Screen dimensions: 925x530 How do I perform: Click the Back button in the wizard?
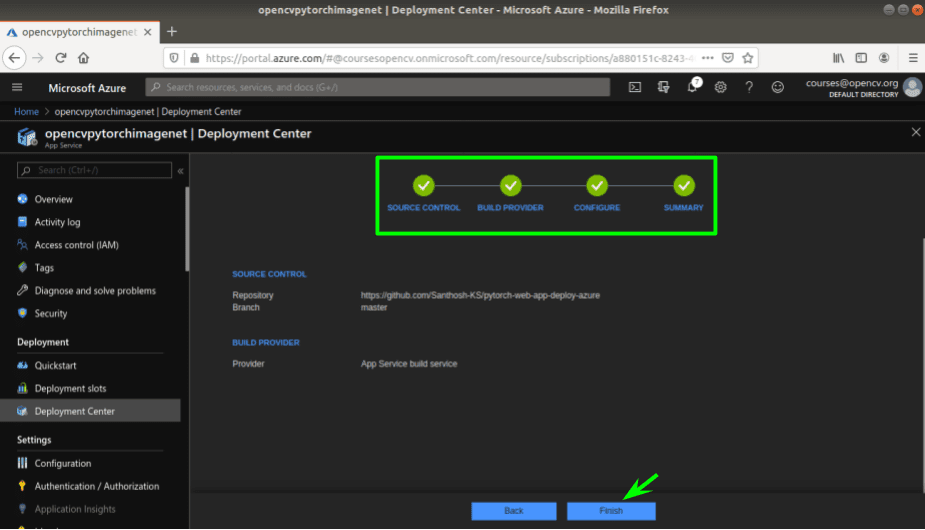click(x=513, y=511)
